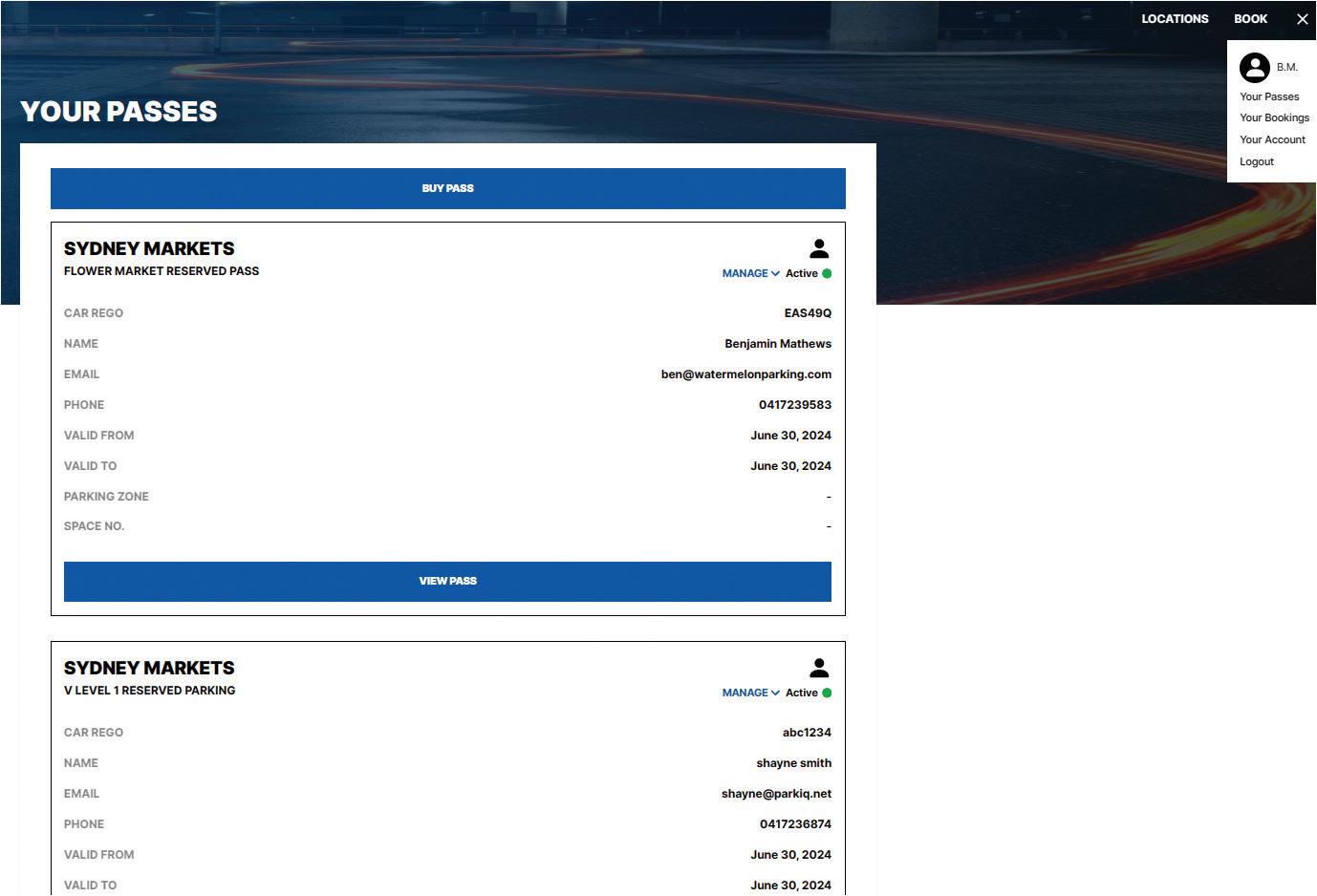1317x896 pixels.
Task: Click the car rego EAS49Q
Action: (x=808, y=313)
